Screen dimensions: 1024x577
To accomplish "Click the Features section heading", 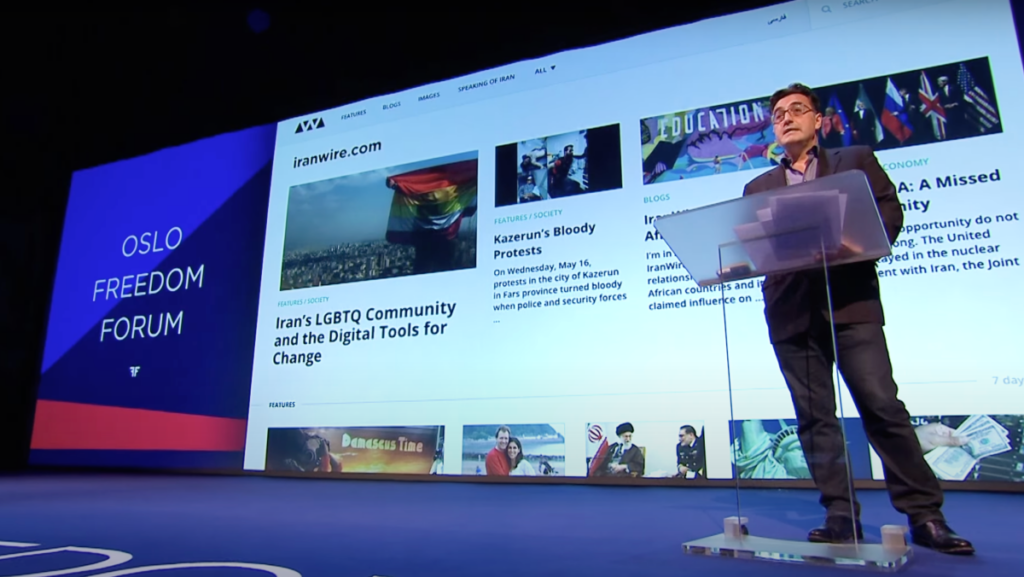I will (282, 405).
